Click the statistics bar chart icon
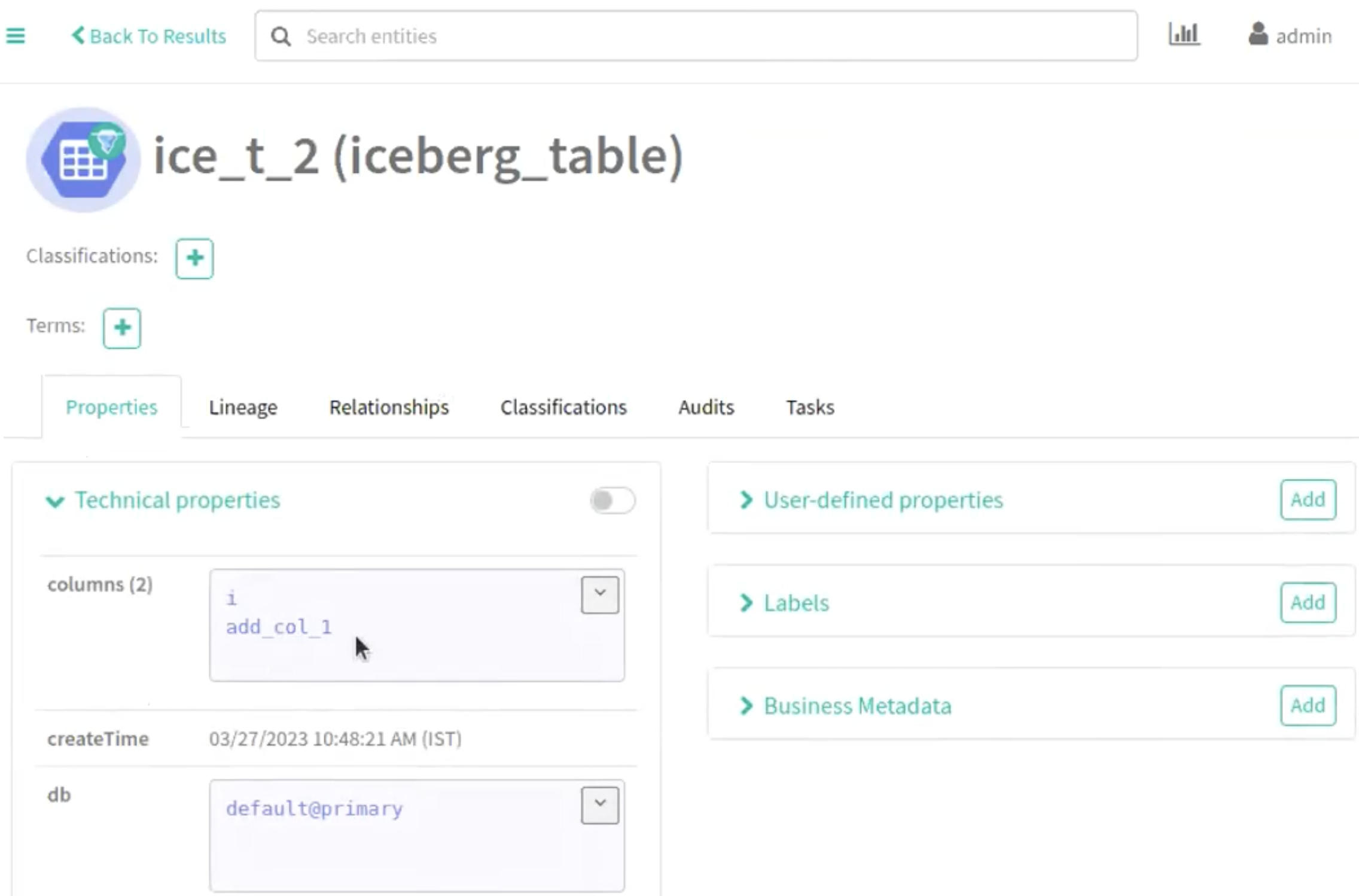 coord(1184,34)
